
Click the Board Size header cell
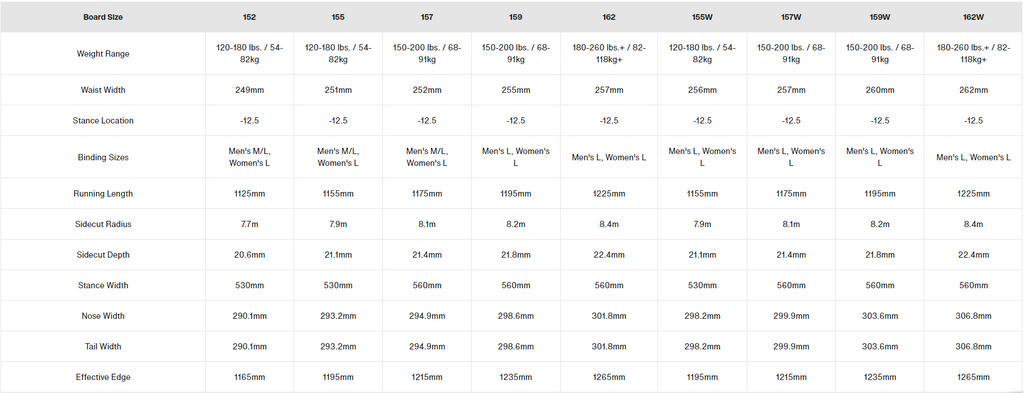pos(103,18)
